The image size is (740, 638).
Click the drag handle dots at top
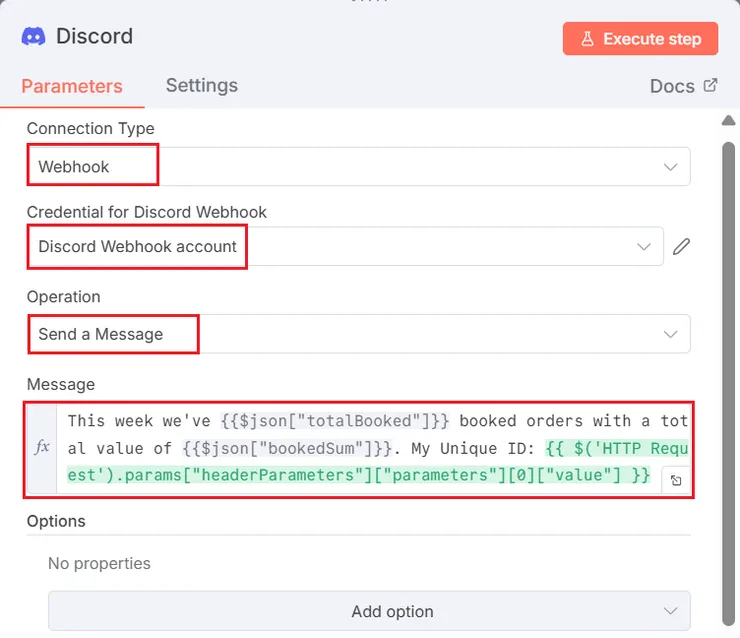pos(370,3)
